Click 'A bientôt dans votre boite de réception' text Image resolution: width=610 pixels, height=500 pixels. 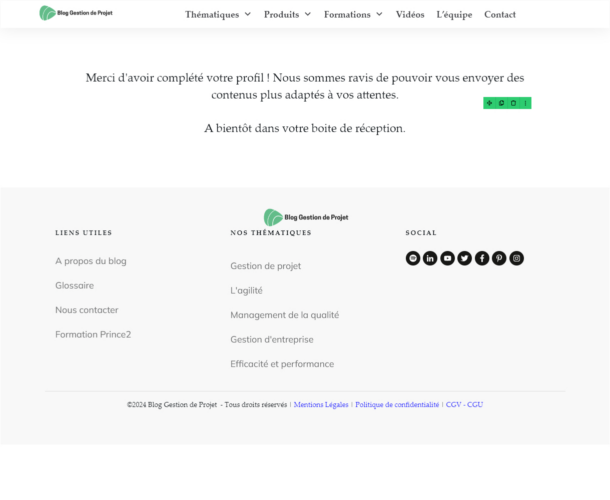click(305, 128)
